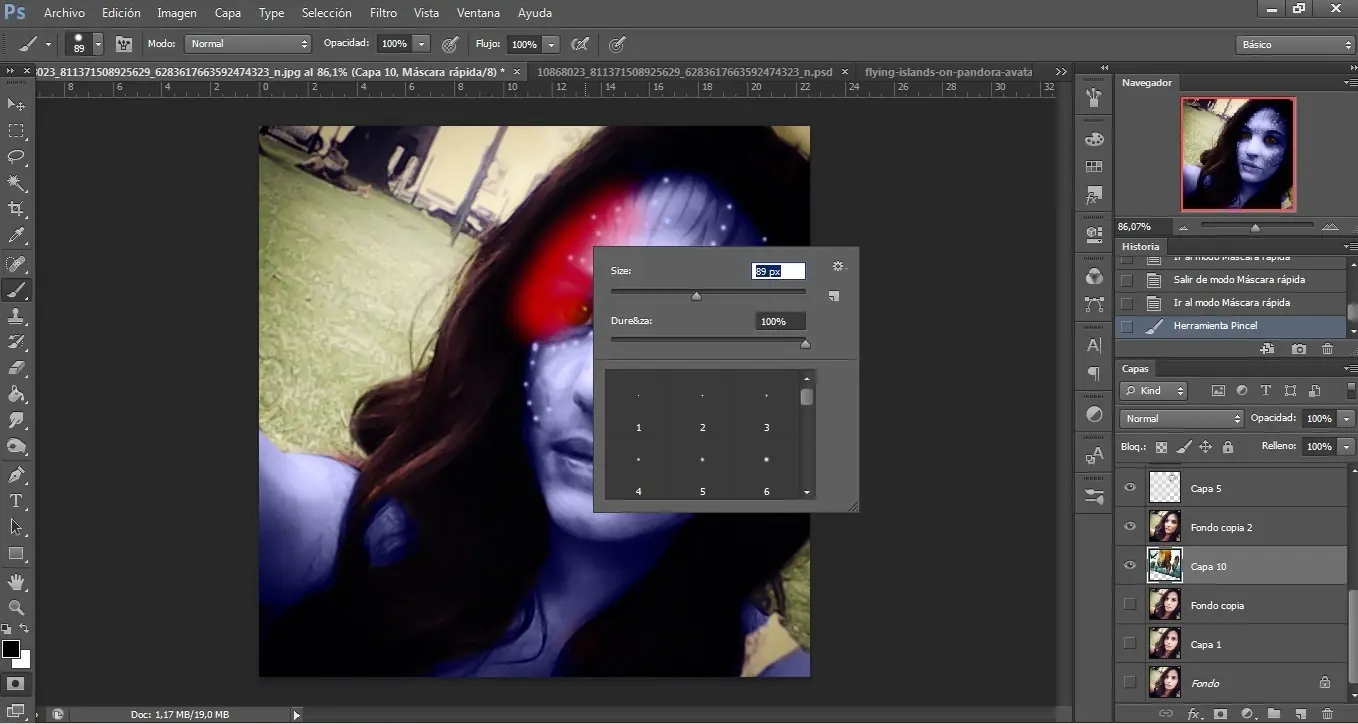
Task: Open the brush Modo blending dropdown
Action: 249,44
